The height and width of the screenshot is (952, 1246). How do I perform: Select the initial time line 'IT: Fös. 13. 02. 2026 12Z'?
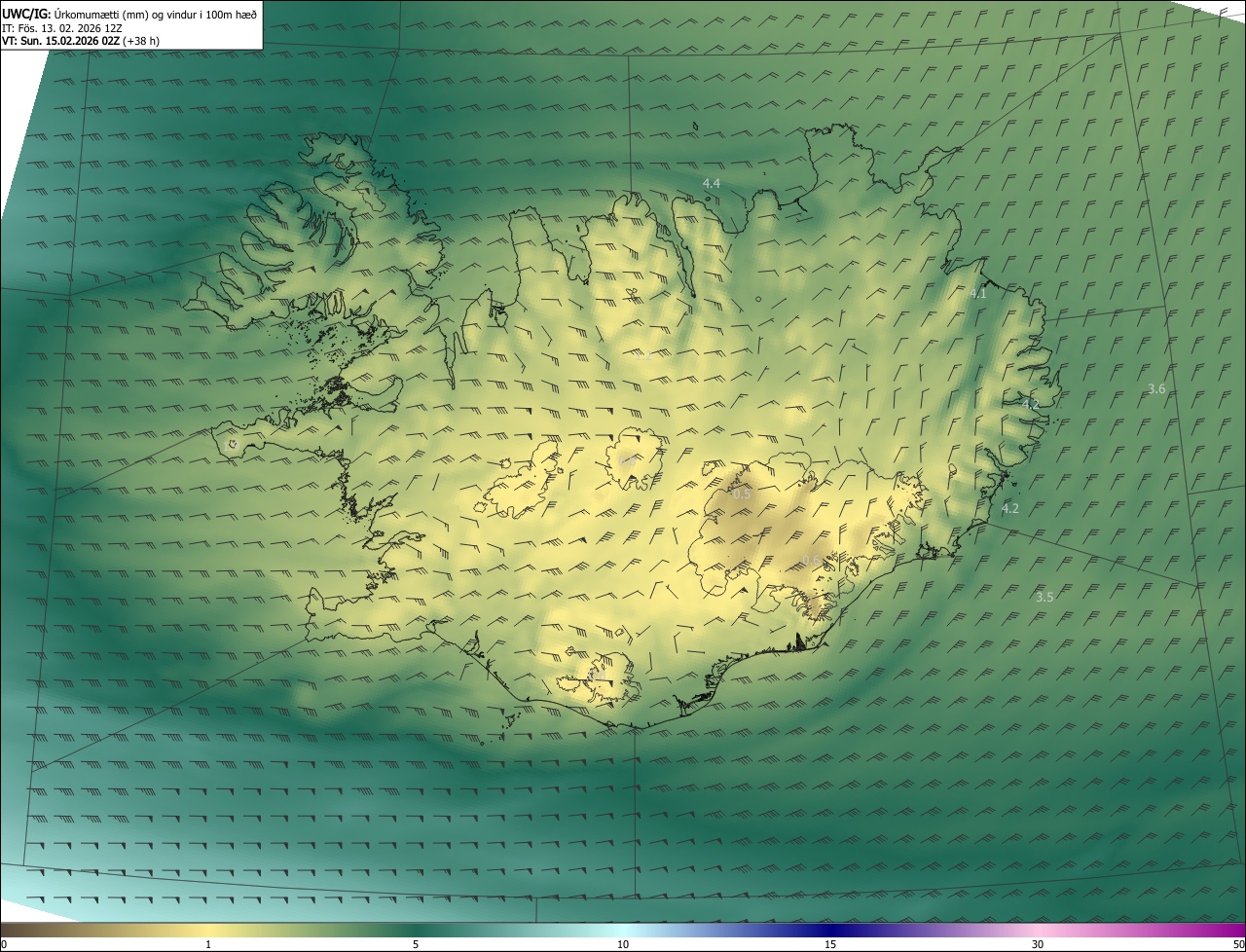tap(62, 27)
